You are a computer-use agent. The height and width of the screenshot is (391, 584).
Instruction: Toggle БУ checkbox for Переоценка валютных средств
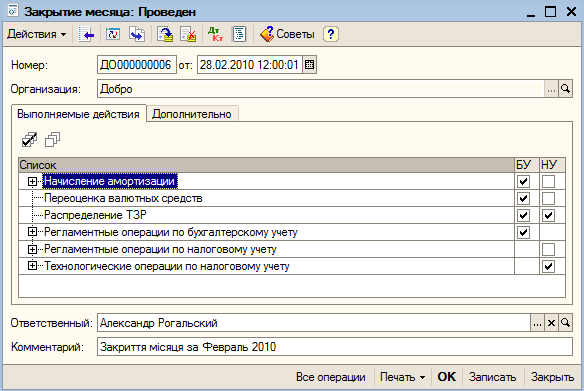point(523,198)
